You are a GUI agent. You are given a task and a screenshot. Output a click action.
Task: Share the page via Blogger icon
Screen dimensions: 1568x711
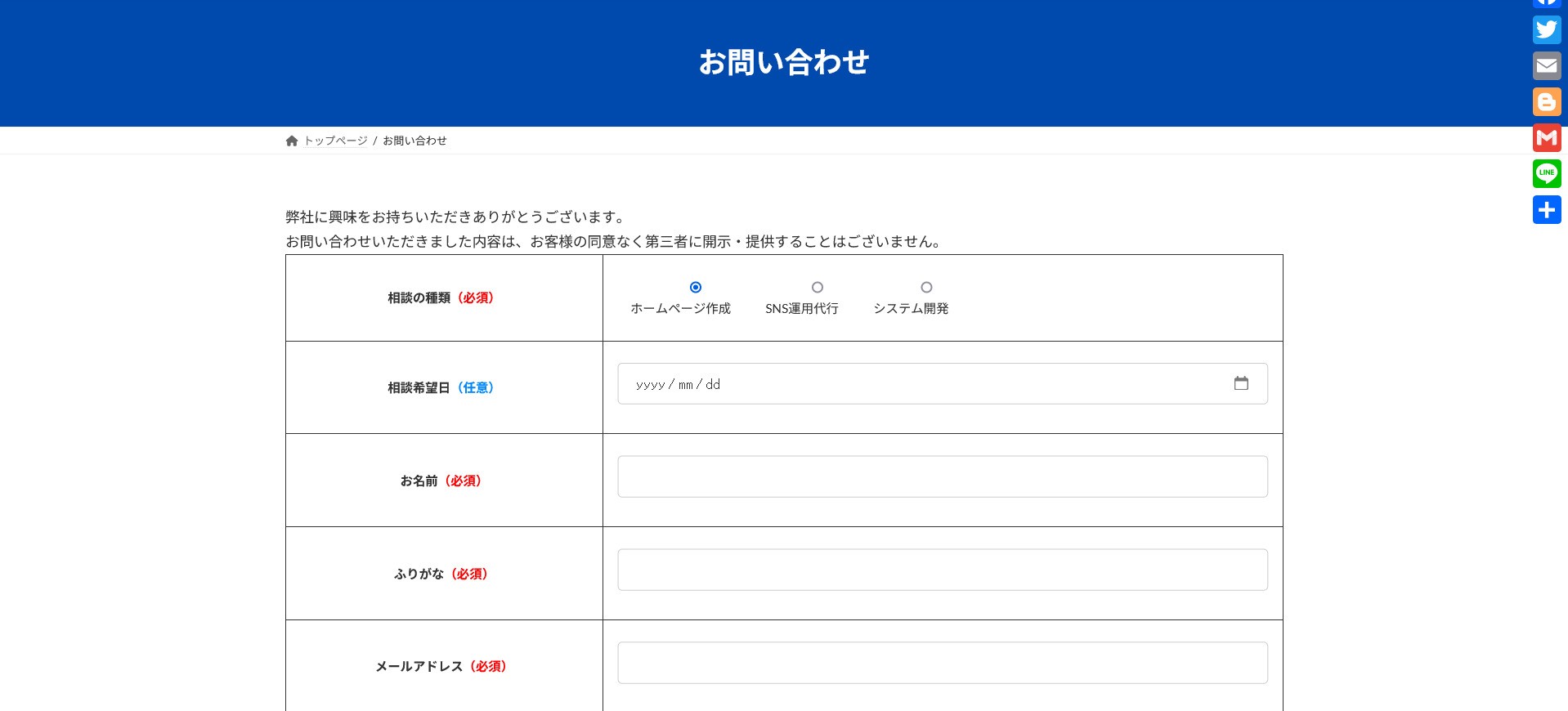[1546, 102]
